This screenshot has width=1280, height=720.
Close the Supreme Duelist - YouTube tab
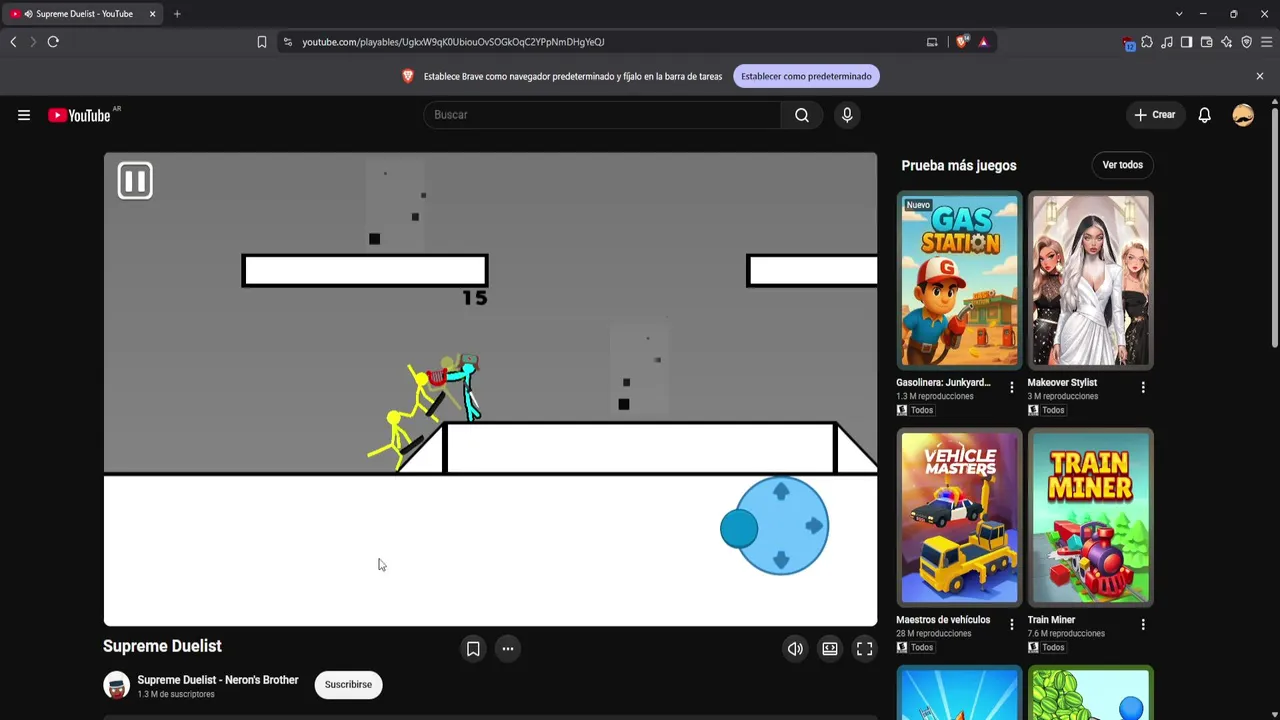pyautogui.click(x=152, y=14)
